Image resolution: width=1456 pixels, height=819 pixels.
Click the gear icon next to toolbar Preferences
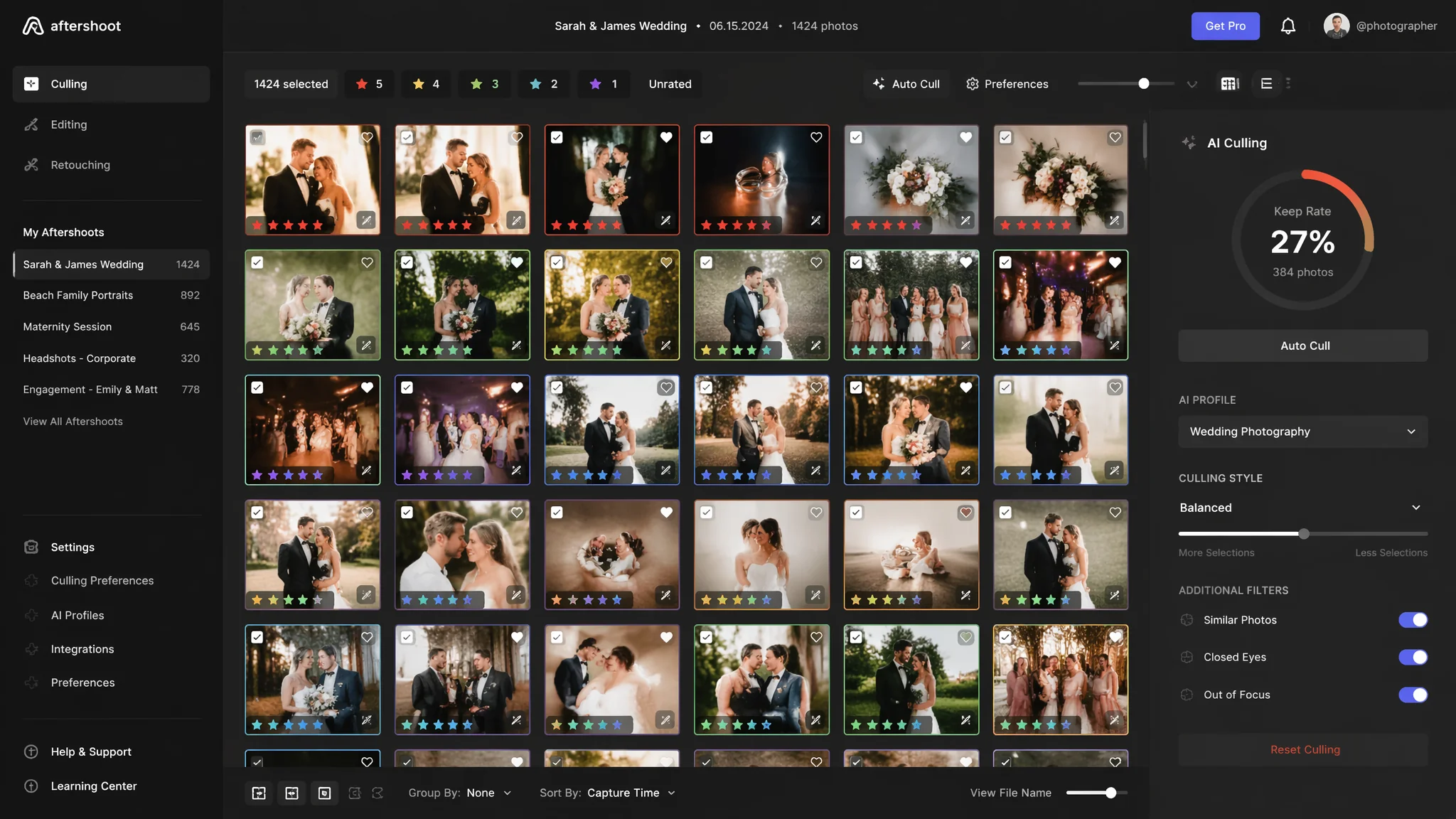pos(973,84)
